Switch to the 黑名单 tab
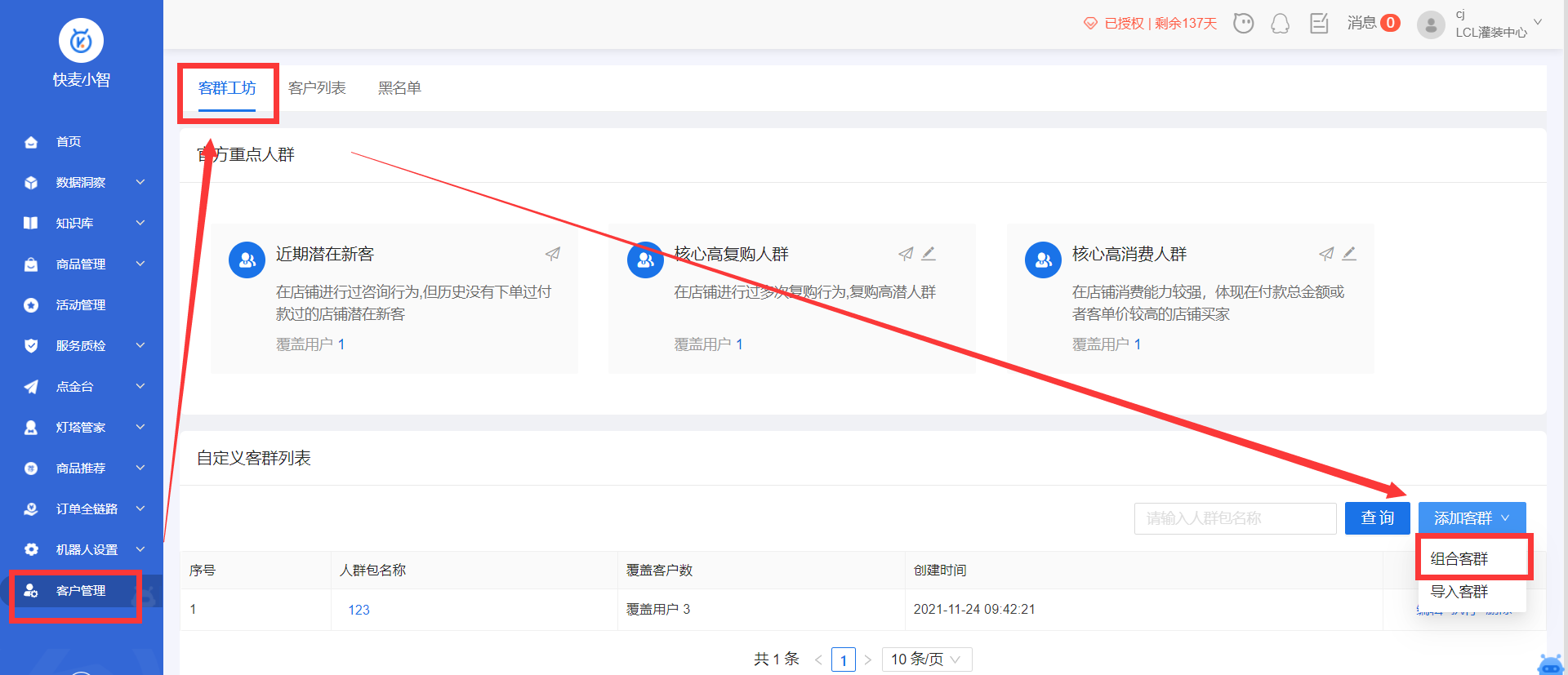Viewport: 1568px width, 675px height. [399, 88]
